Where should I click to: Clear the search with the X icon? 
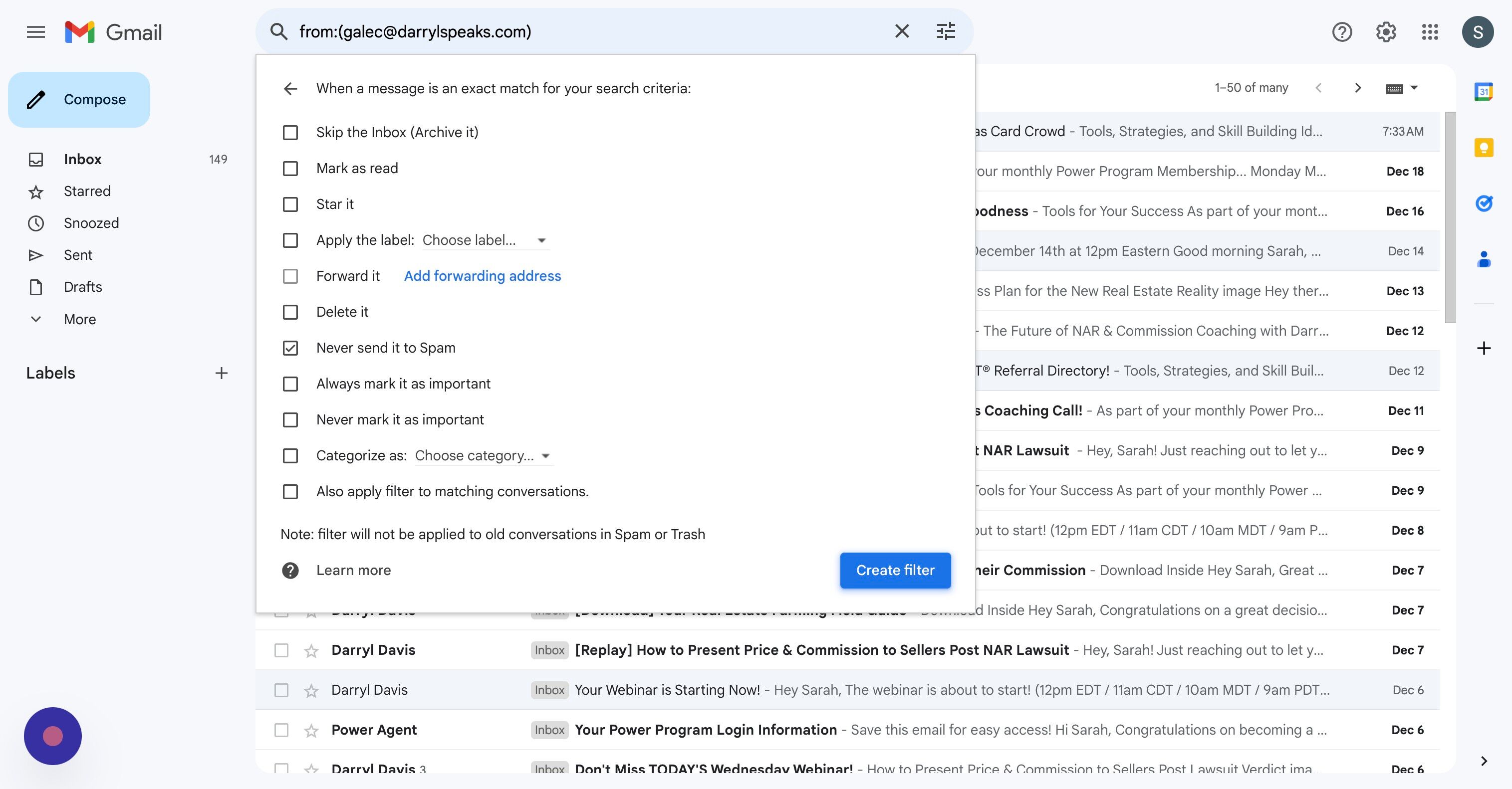click(902, 31)
